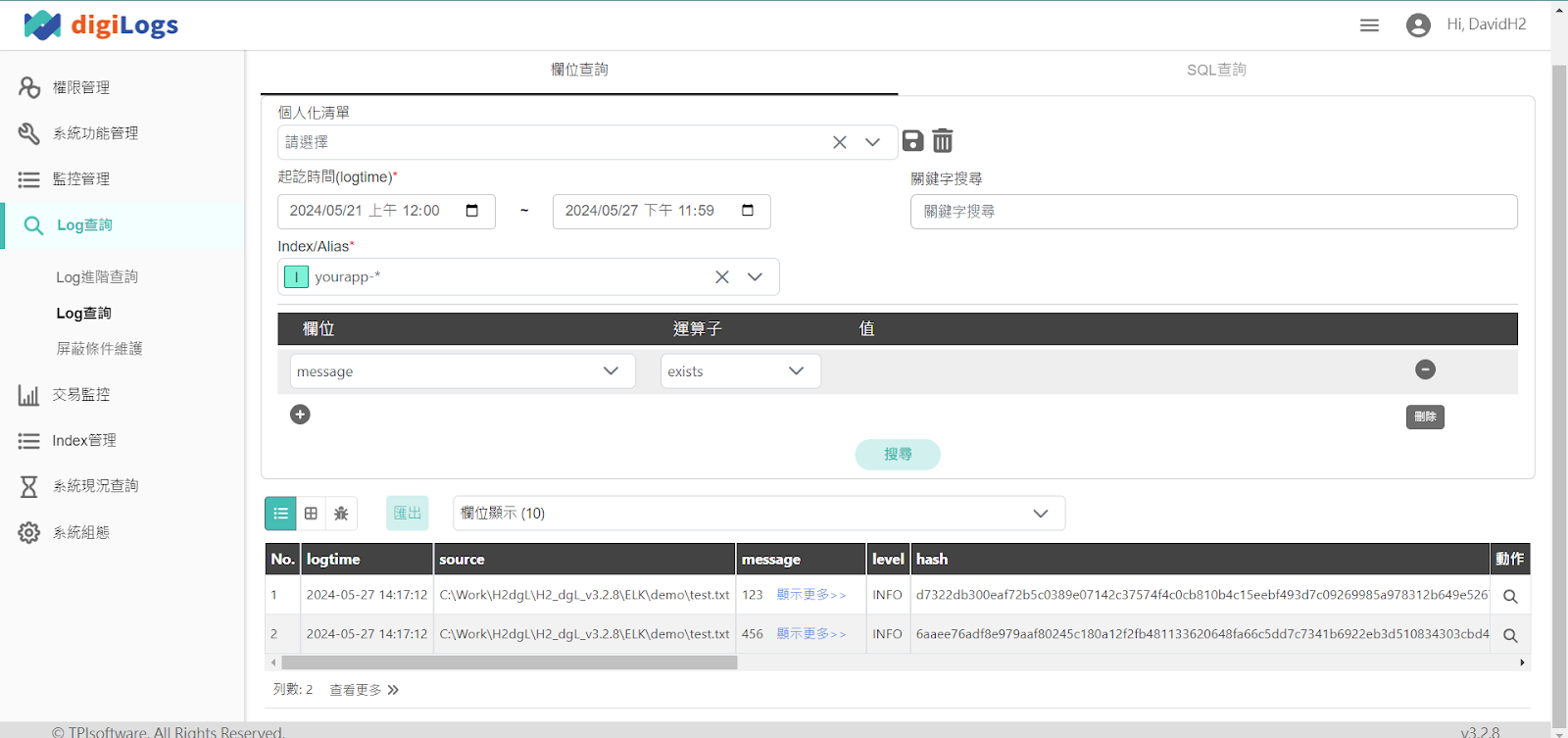Click the green I index badge
The image size is (1568, 738).
coord(296,277)
